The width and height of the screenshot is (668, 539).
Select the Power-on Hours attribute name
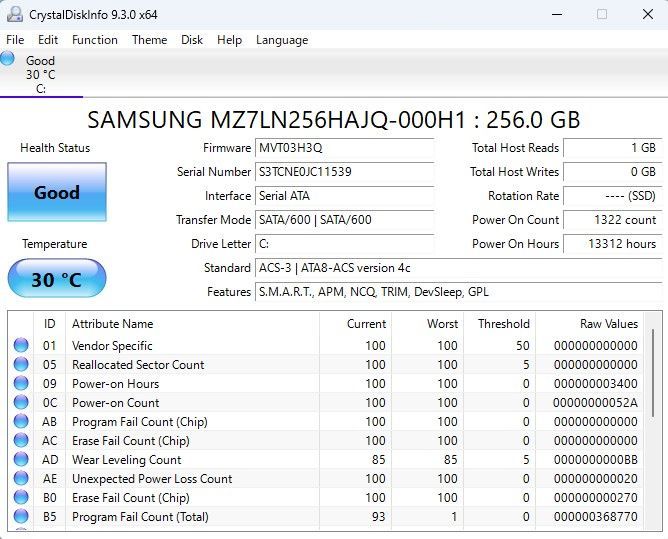[x=115, y=383]
